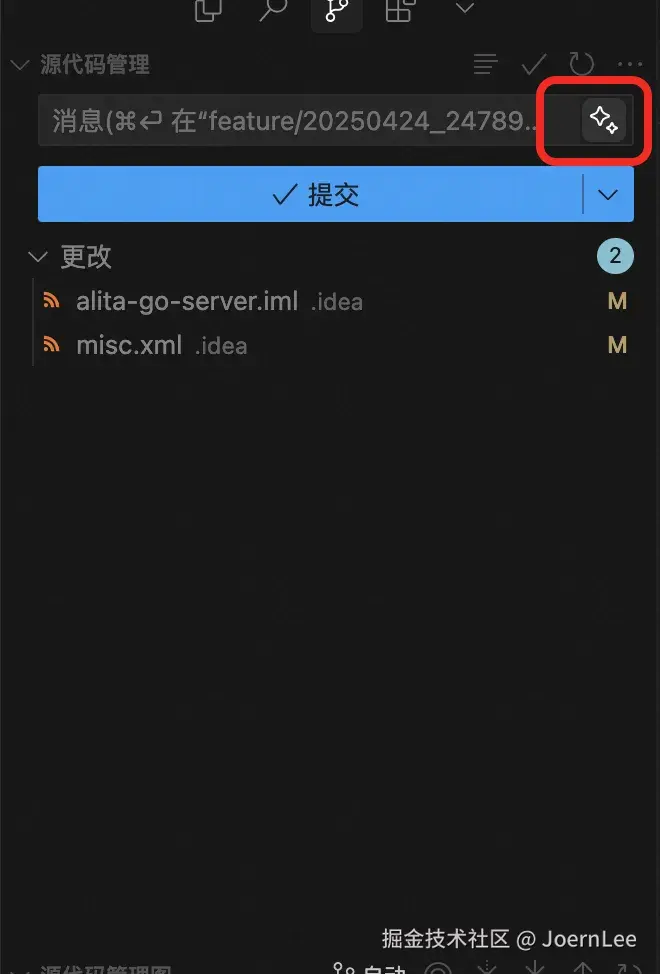Click the M status of misc.xml
Screen dimensions: 660x974
(617, 345)
